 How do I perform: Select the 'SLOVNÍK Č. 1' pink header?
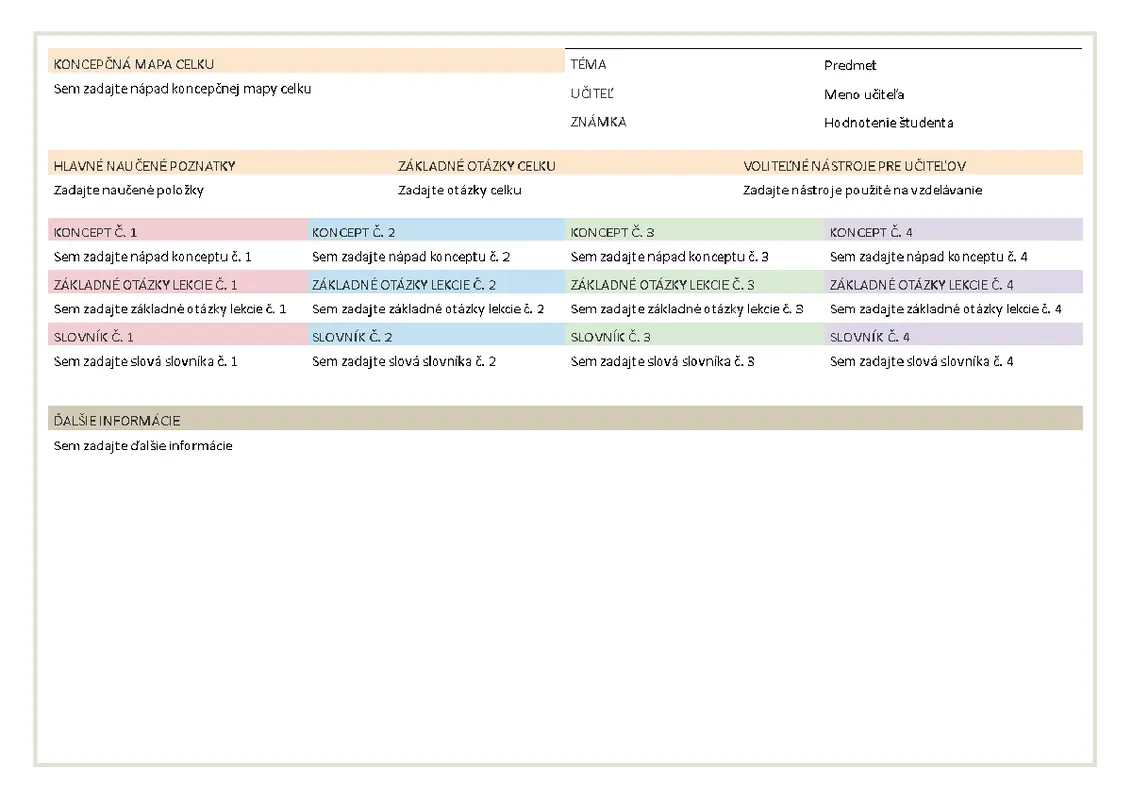pyautogui.click(x=94, y=337)
